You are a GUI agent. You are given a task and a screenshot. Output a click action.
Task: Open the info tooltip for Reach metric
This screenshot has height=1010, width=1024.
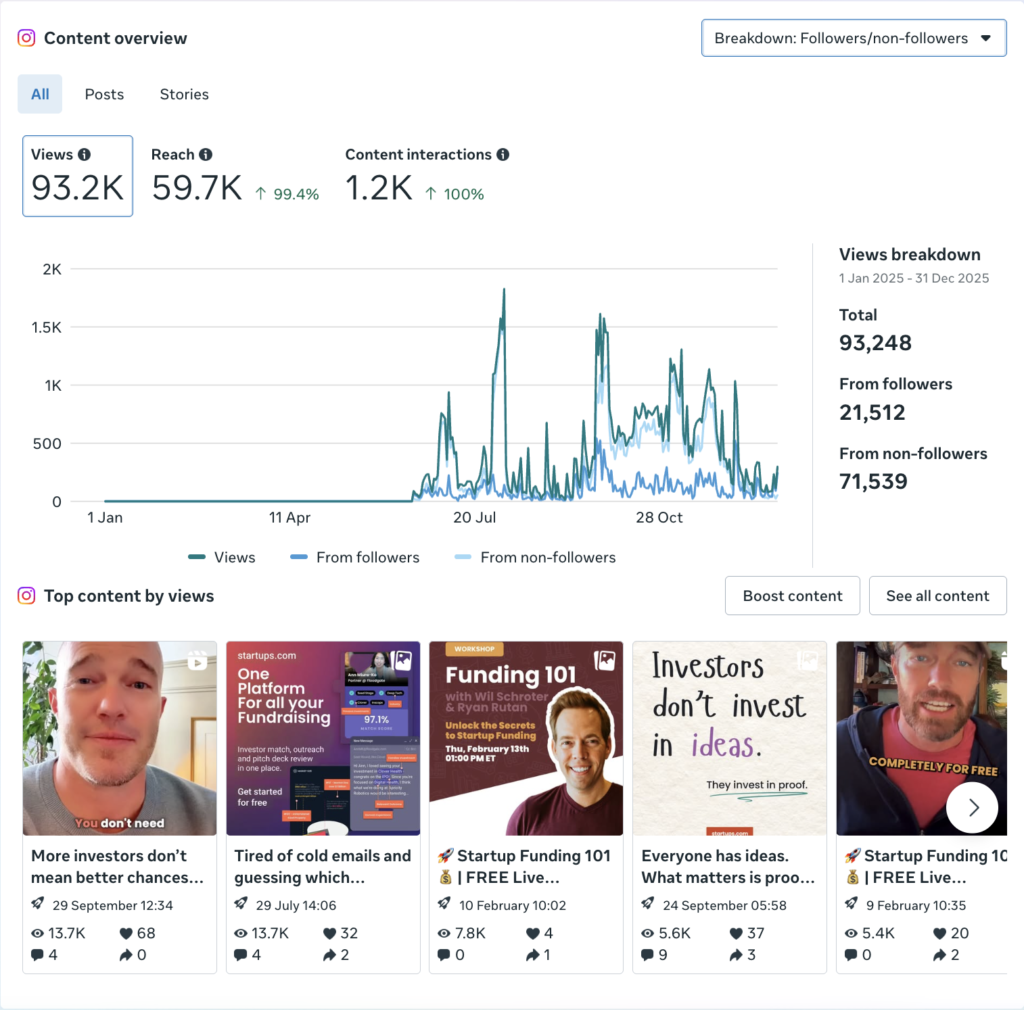coord(206,154)
